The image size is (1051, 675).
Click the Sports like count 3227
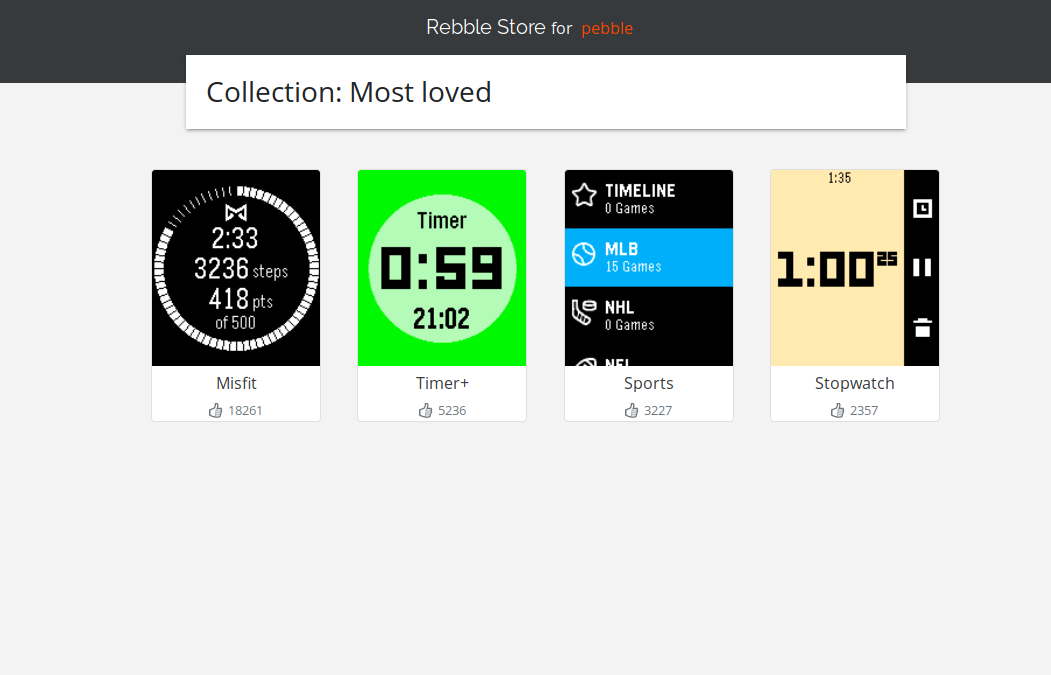tap(658, 411)
